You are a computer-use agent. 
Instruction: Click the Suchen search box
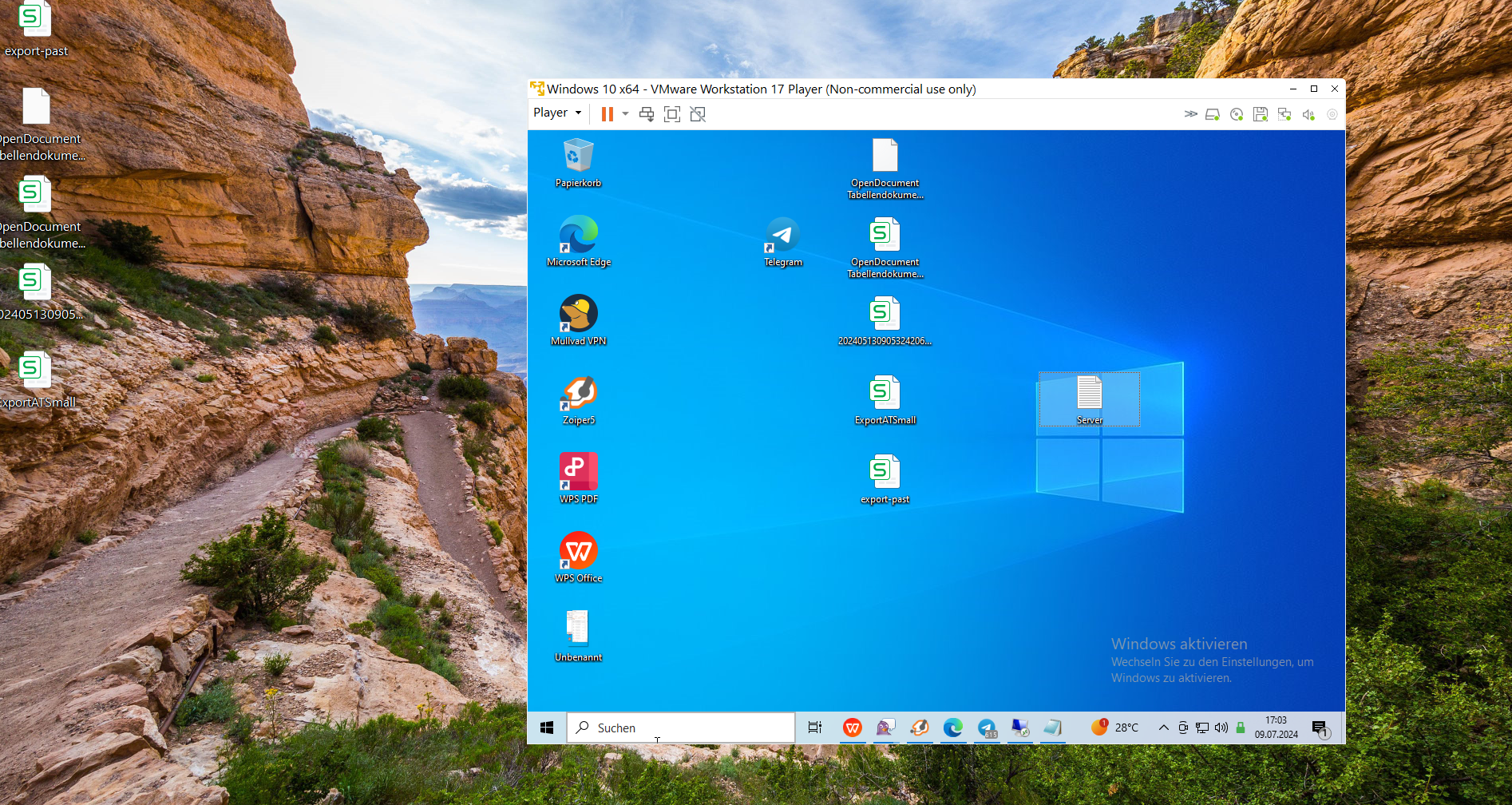pyautogui.click(x=681, y=728)
